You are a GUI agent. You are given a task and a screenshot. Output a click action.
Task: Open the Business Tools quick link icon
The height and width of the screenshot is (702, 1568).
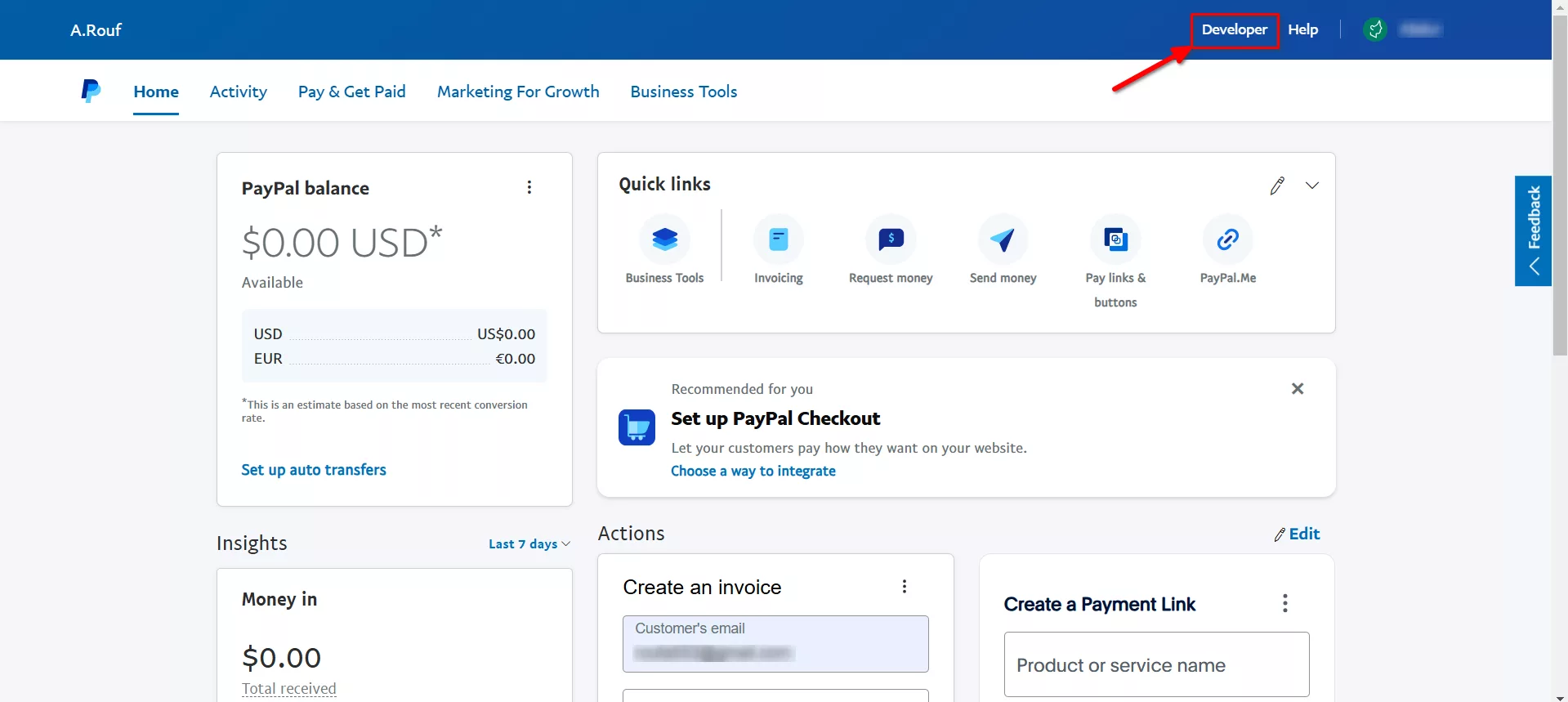[664, 239]
